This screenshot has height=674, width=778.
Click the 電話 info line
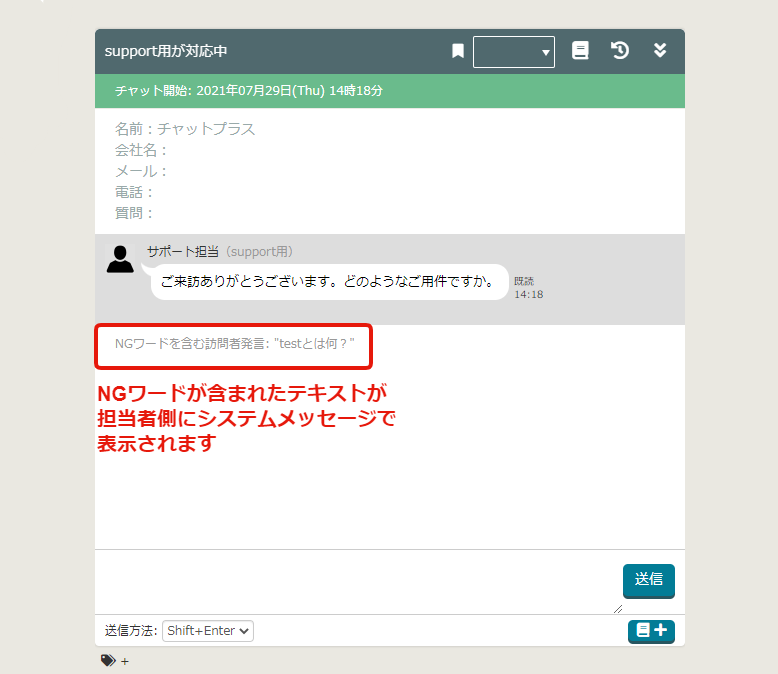click(x=133, y=192)
